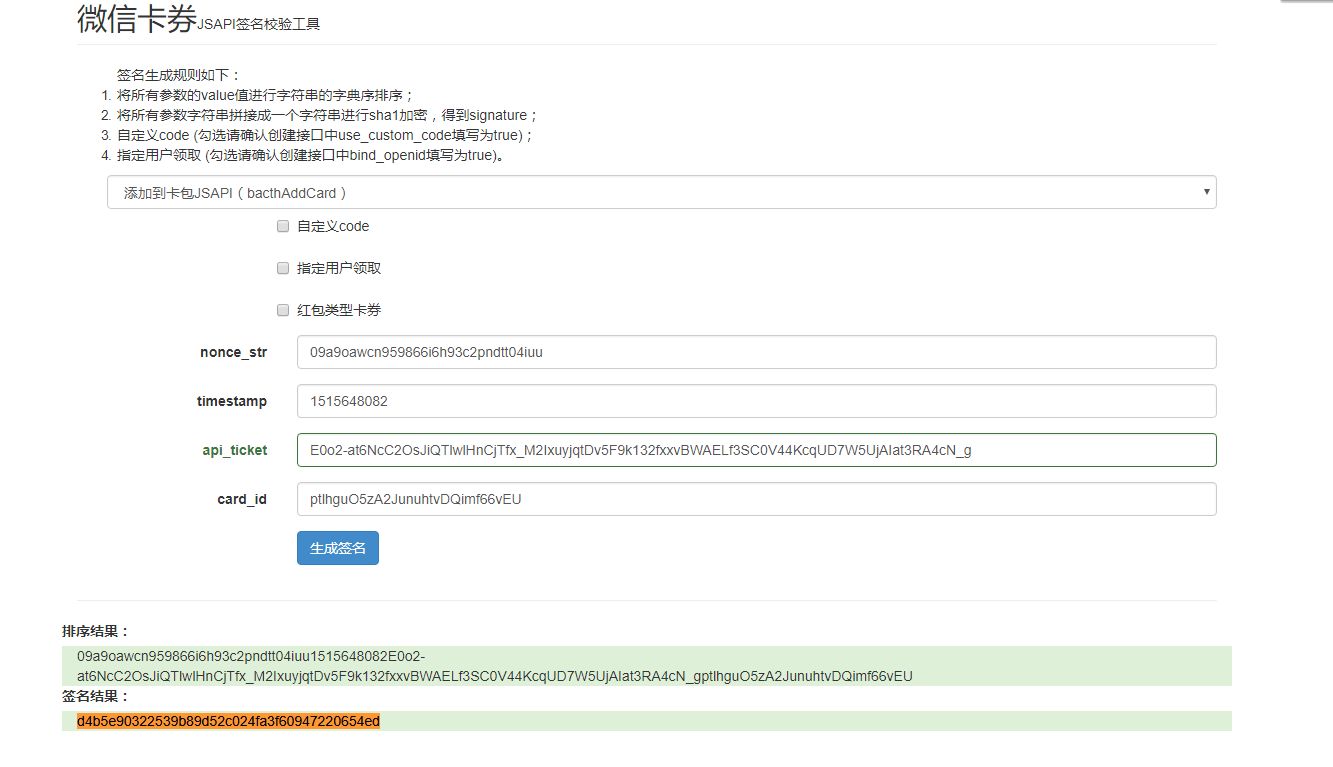Screen dimensions: 1333x767
Task: Click the 签名生成规则如下 intro line
Action: (x=179, y=75)
